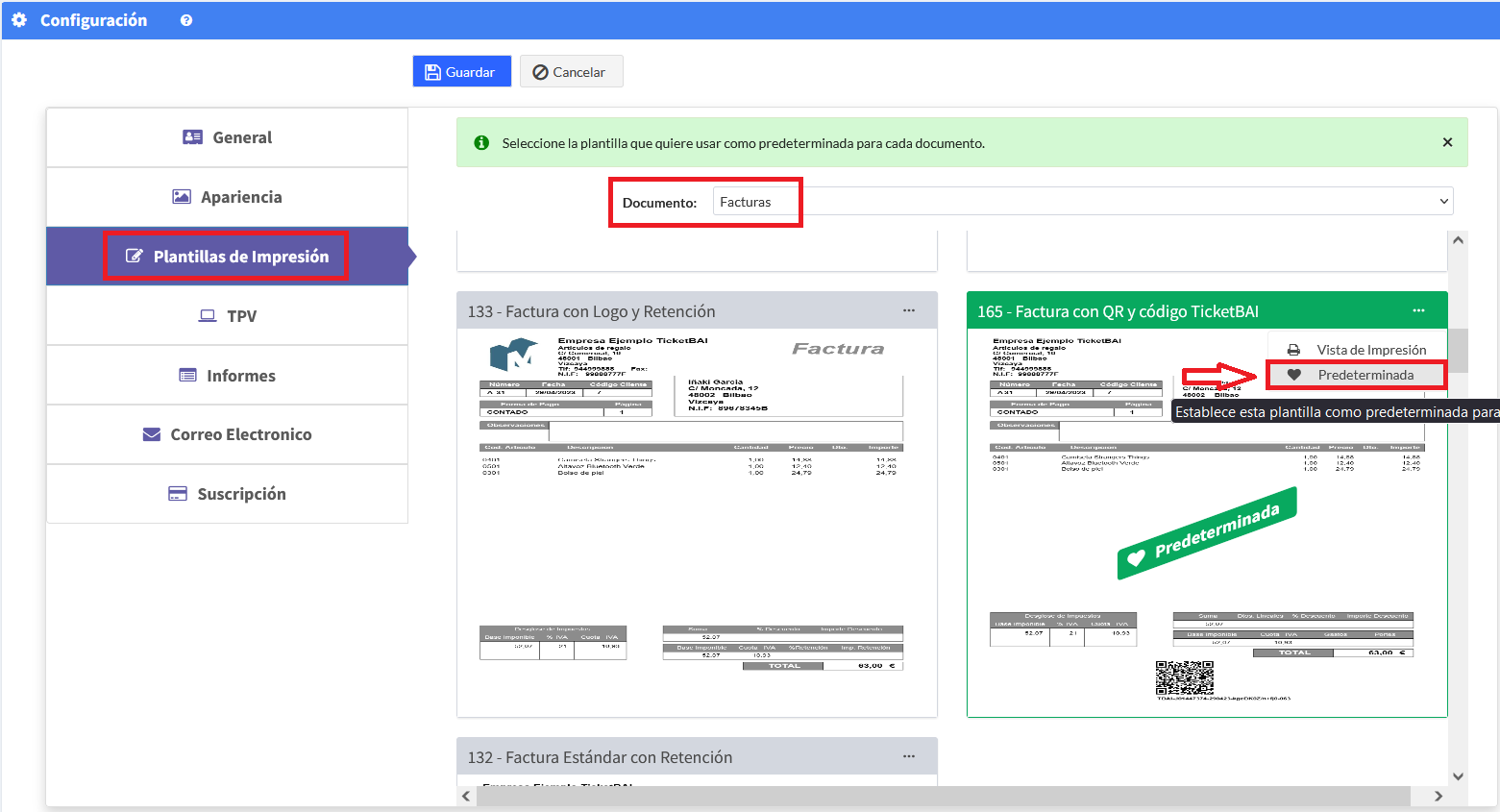The height and width of the screenshot is (812, 1500).
Task: Select the Plantillas de Impresión tab
Action: click(x=227, y=257)
